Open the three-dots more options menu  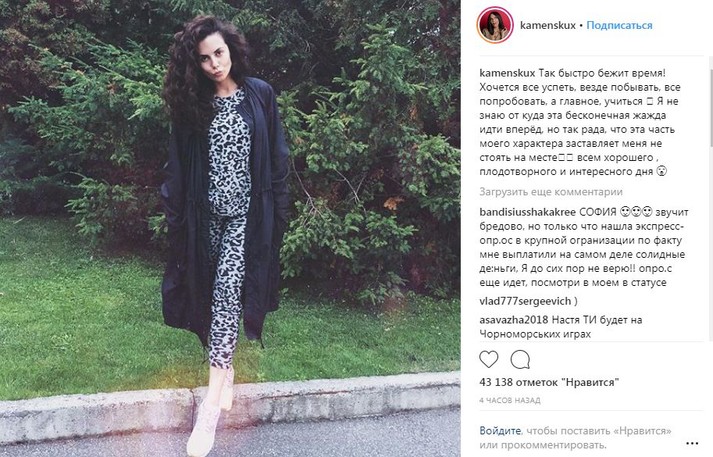pyautogui.click(x=692, y=443)
